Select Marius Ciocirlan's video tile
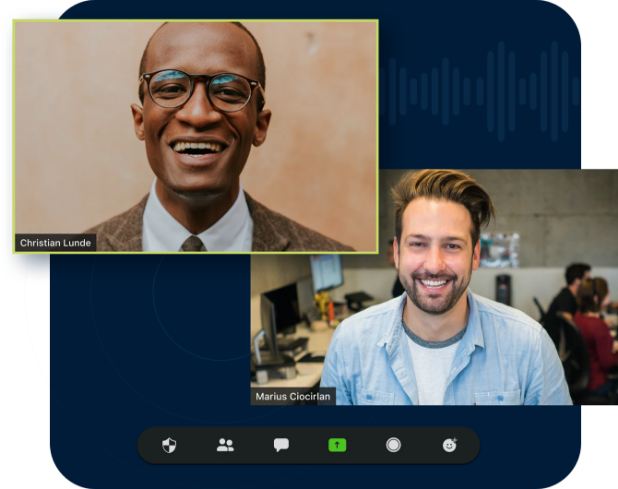Image resolution: width=618 pixels, height=489 pixels. pyautogui.click(x=434, y=287)
